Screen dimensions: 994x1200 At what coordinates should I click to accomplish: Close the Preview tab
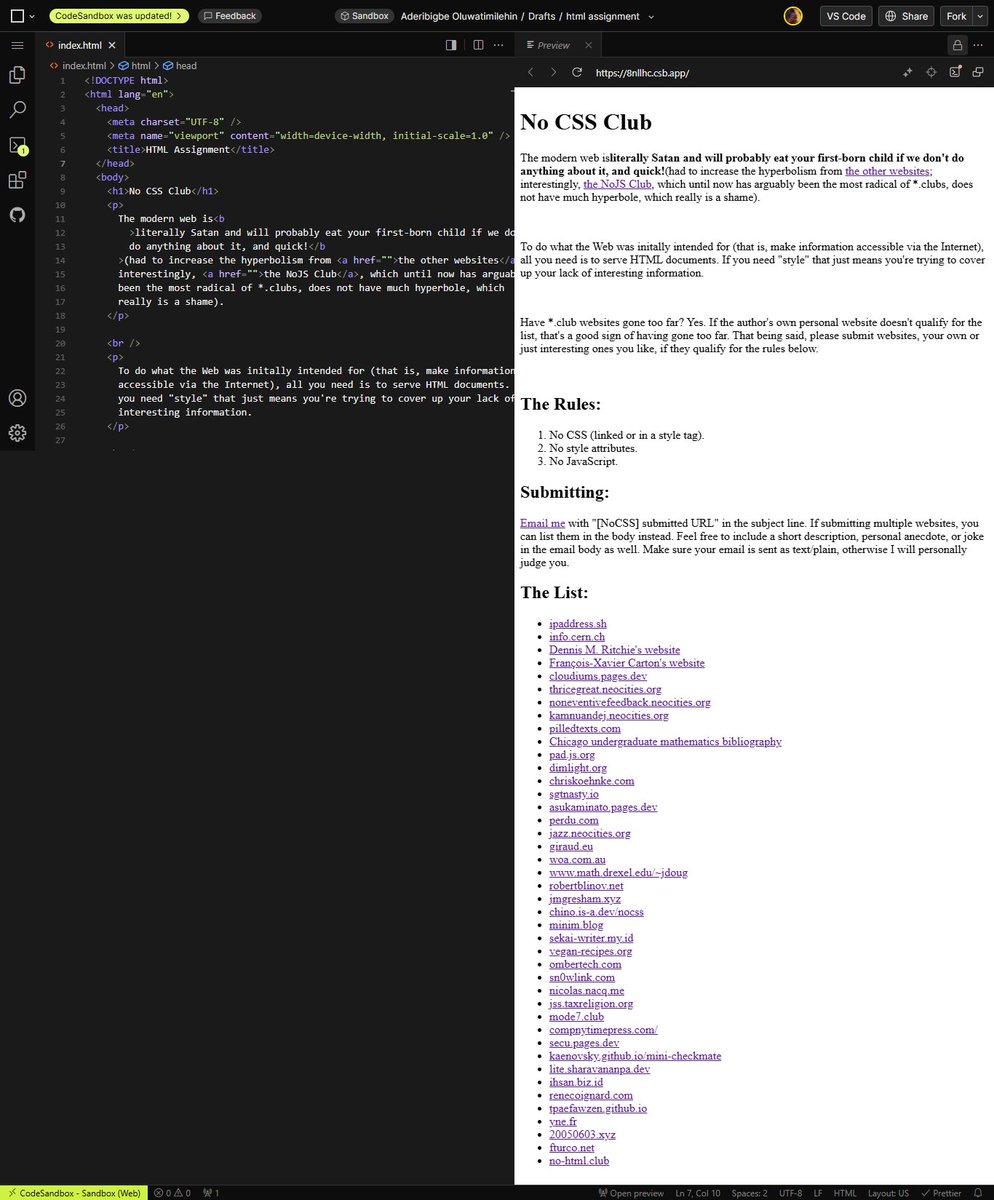pyautogui.click(x=588, y=45)
